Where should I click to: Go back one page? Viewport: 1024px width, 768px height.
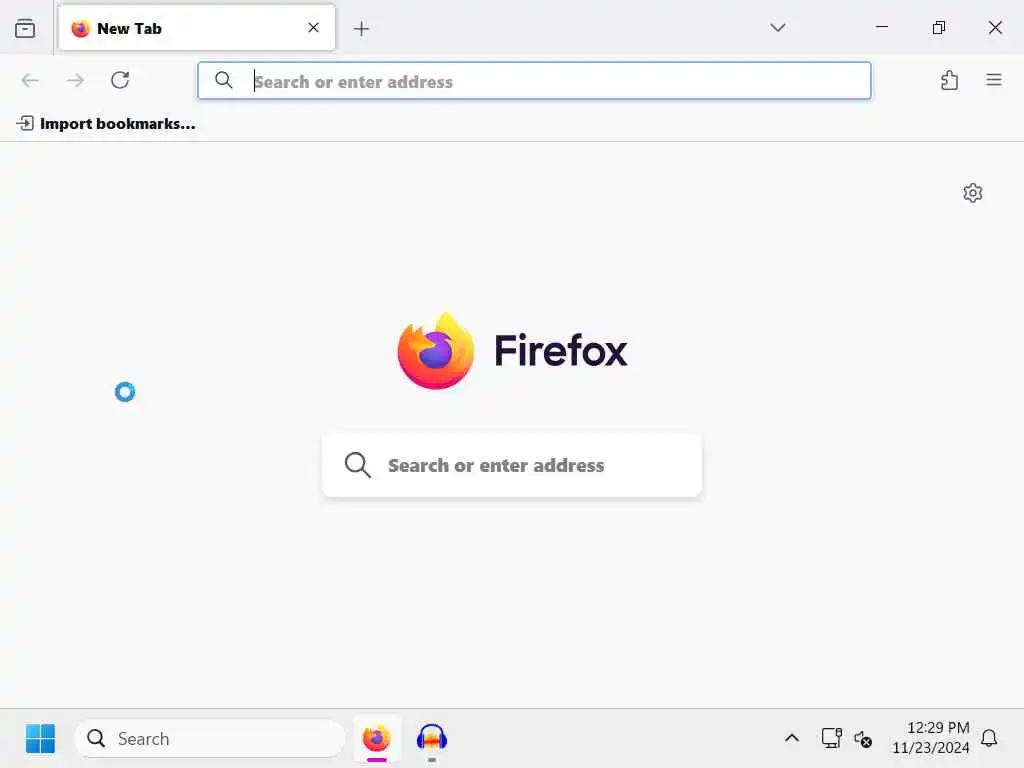coord(30,80)
